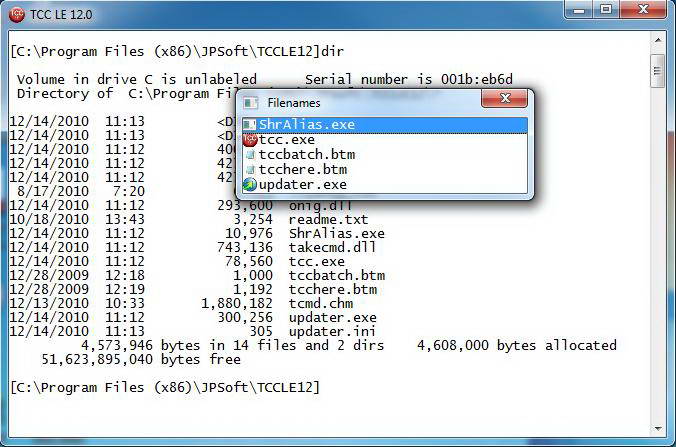Click the 1,880,182 file size value

pos(237,303)
